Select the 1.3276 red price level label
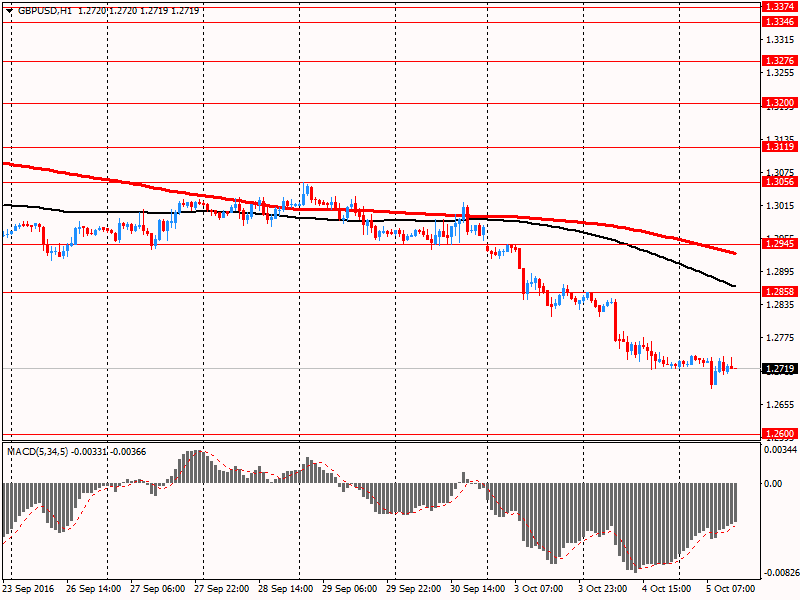This screenshot has width=800, height=600. [779, 61]
